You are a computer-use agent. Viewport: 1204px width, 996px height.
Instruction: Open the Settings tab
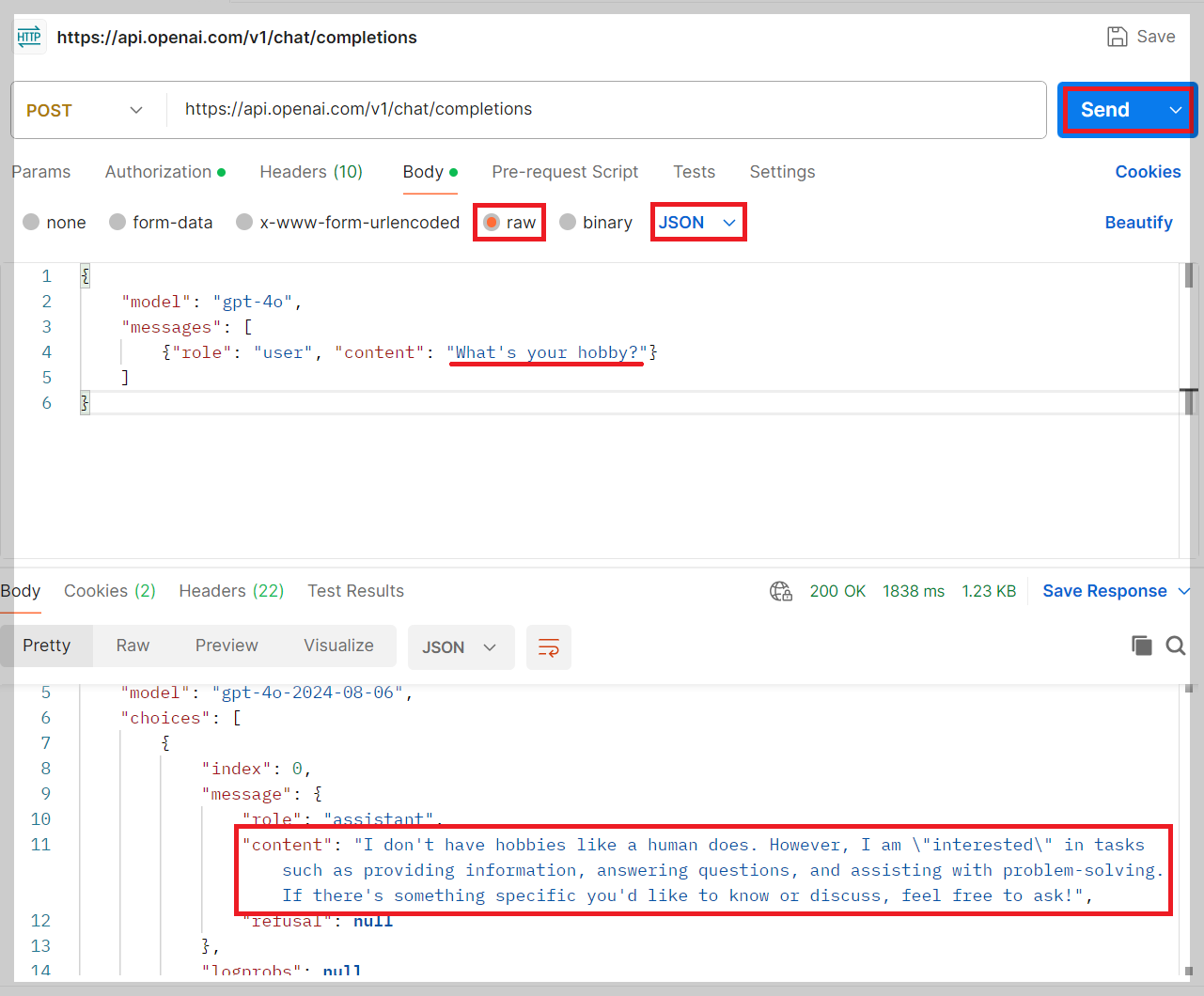(x=782, y=172)
